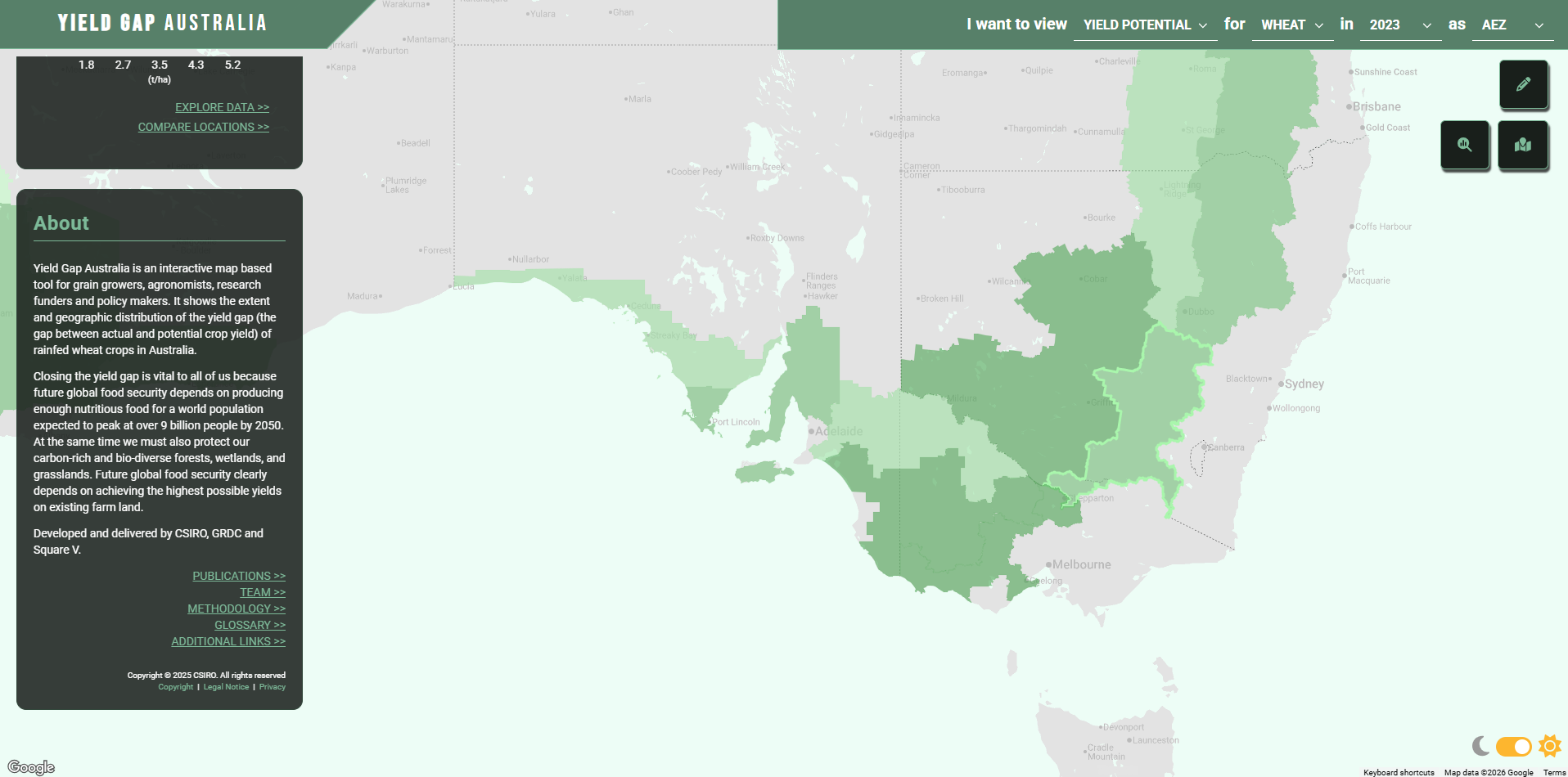
Task: Click the sun light mode icon
Action: tap(1549, 746)
